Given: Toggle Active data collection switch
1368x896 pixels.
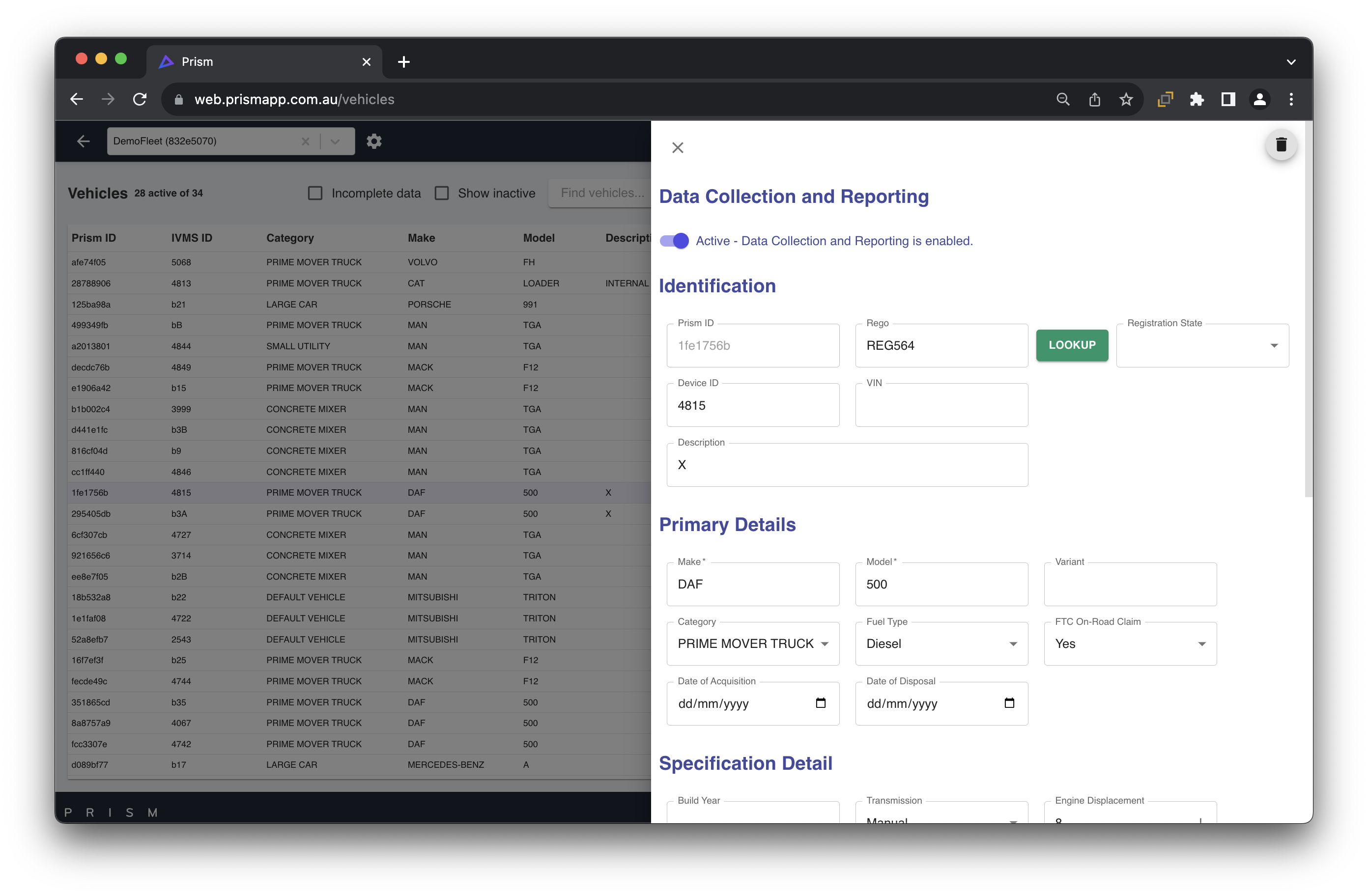Looking at the screenshot, I should point(674,241).
